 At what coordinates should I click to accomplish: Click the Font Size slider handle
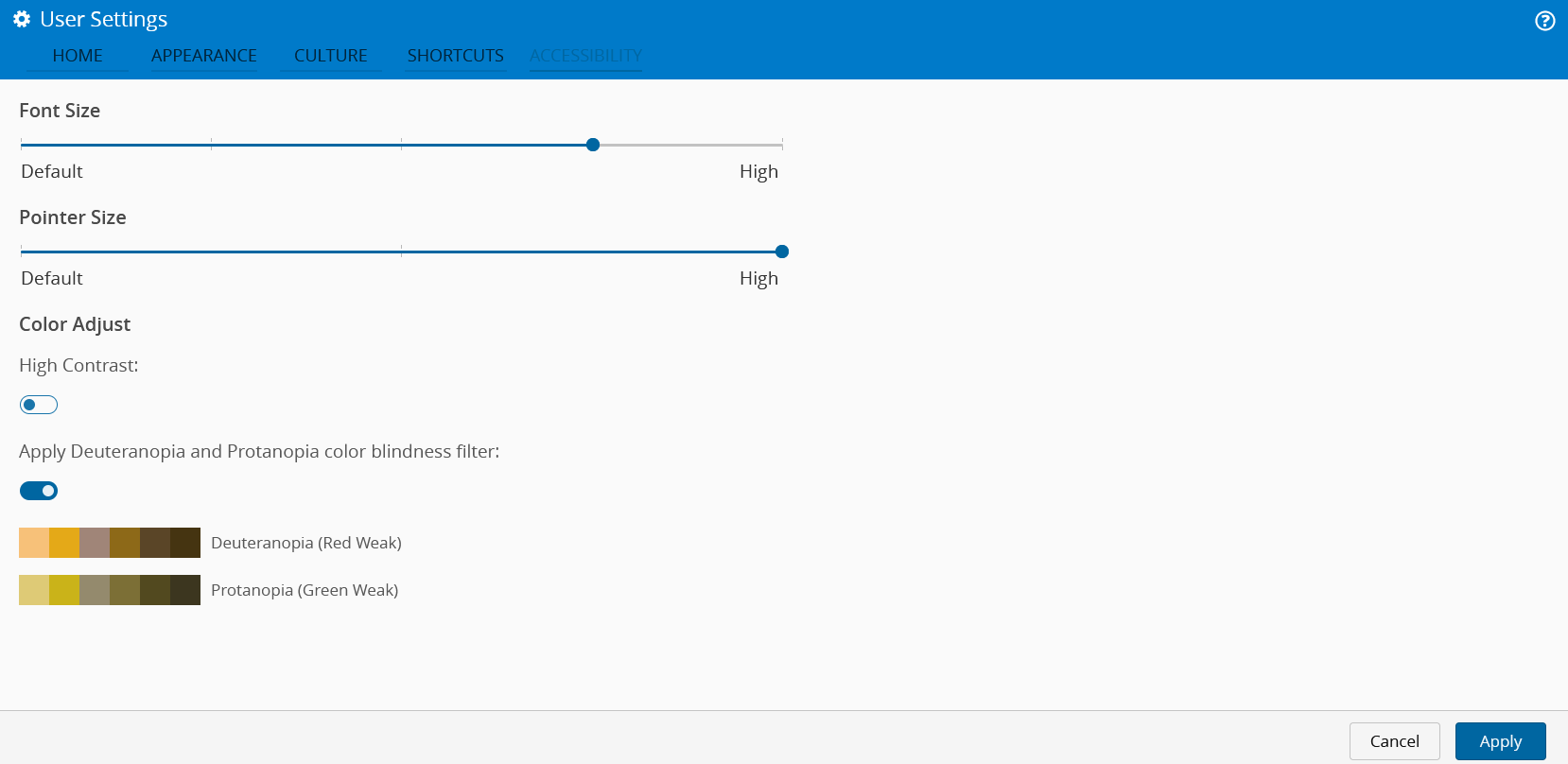point(593,145)
